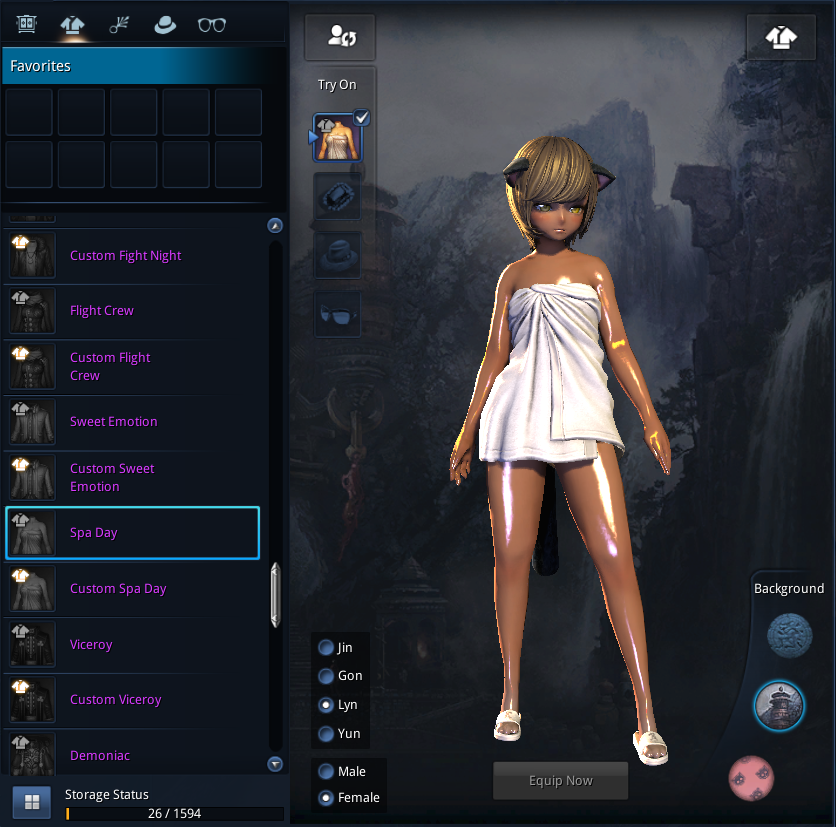Image resolution: width=836 pixels, height=827 pixels.
Task: Select the Spa Day list entry
Action: click(x=132, y=533)
